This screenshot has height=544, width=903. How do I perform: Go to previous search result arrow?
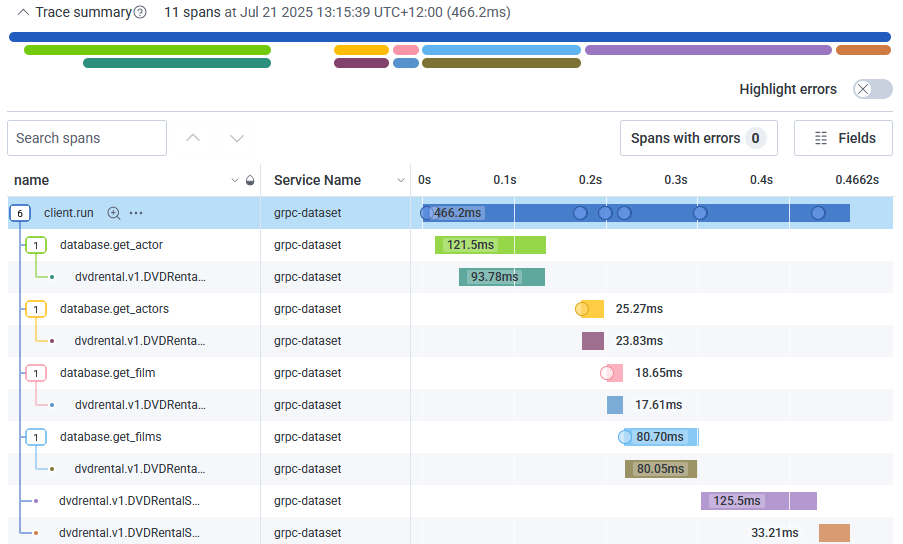(193, 138)
